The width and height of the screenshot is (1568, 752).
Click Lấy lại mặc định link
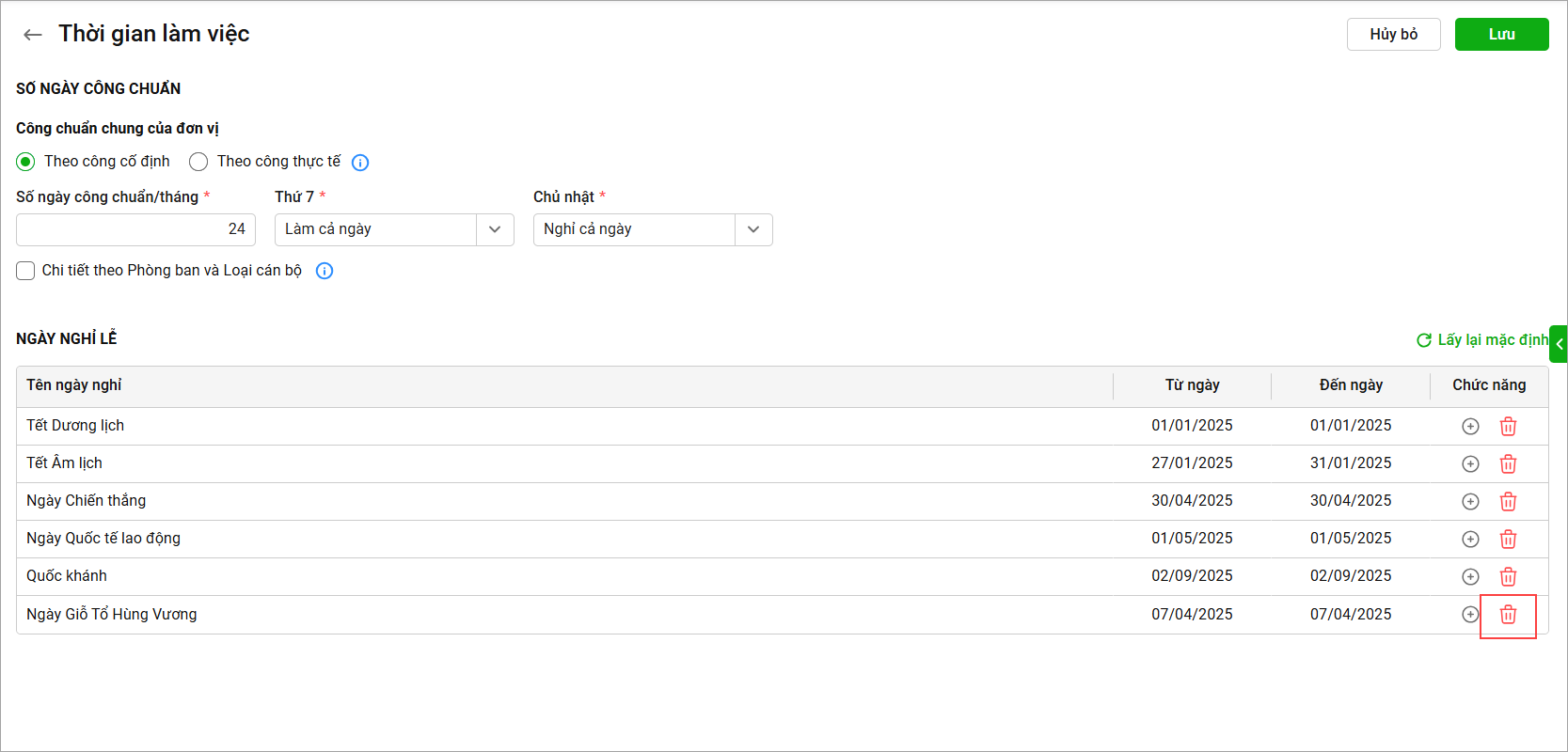(x=1482, y=339)
